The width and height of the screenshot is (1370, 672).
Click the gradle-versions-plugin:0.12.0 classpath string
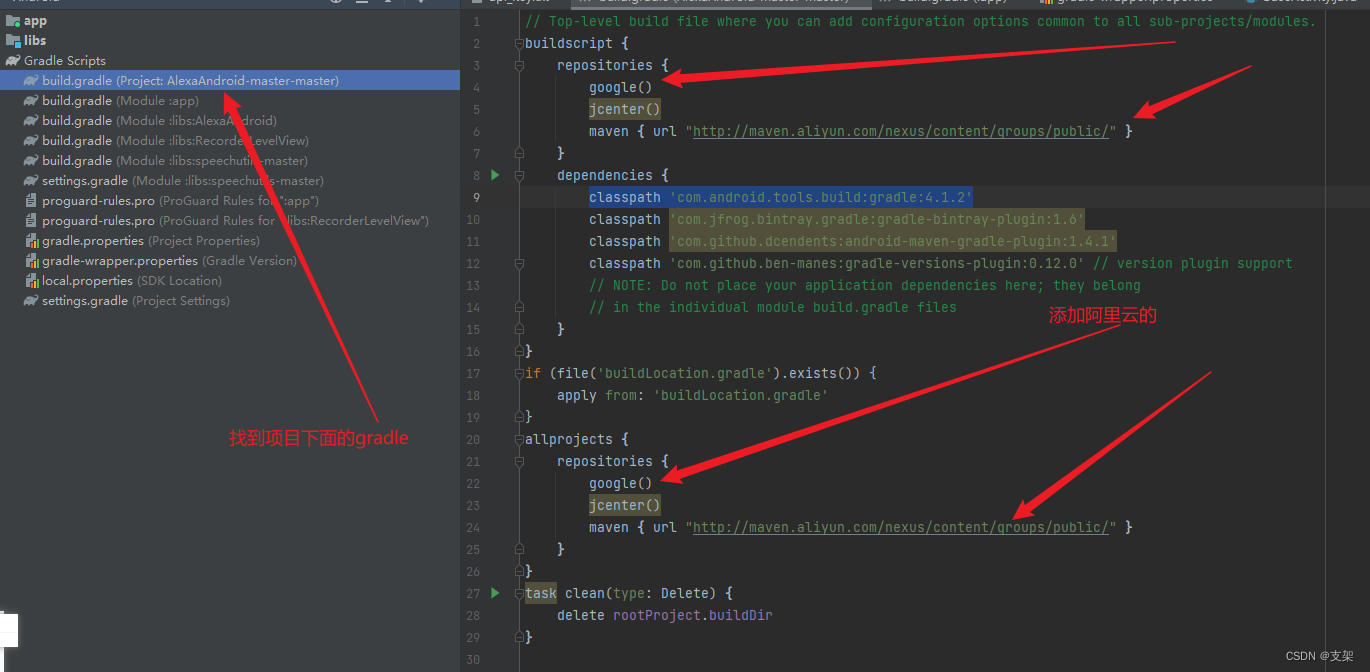point(877,263)
